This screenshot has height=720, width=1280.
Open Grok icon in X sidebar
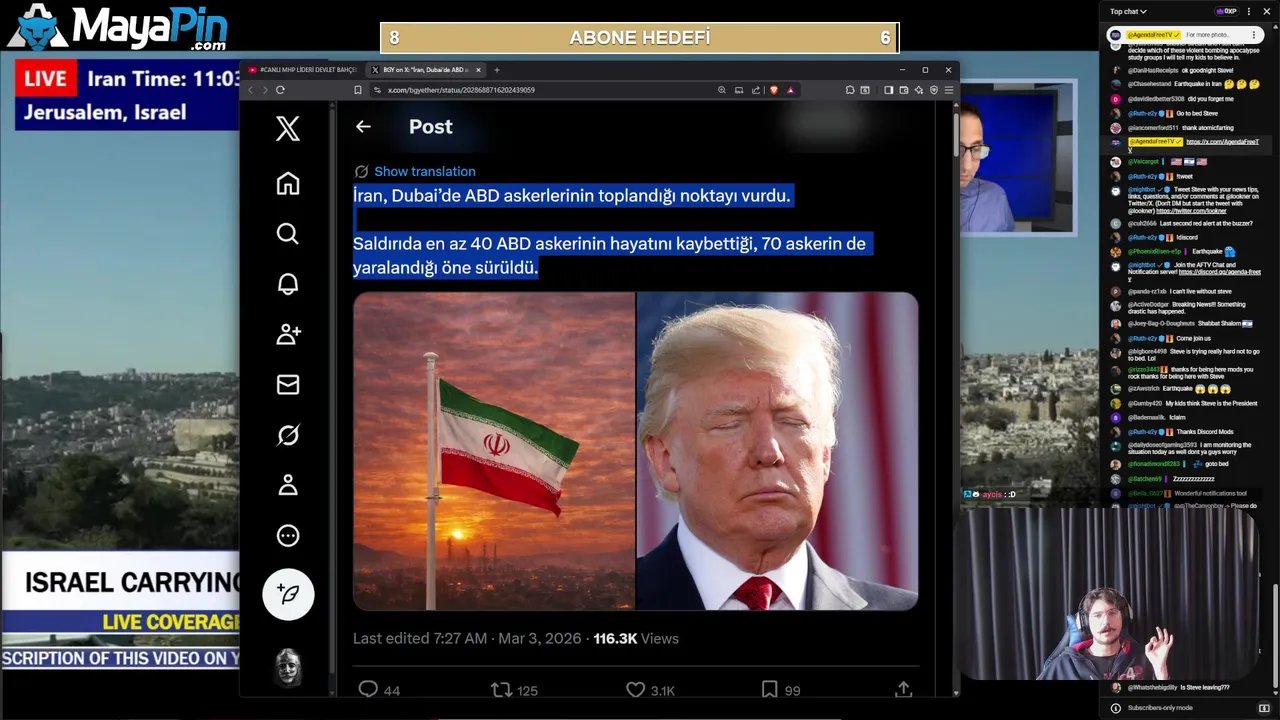tap(288, 435)
